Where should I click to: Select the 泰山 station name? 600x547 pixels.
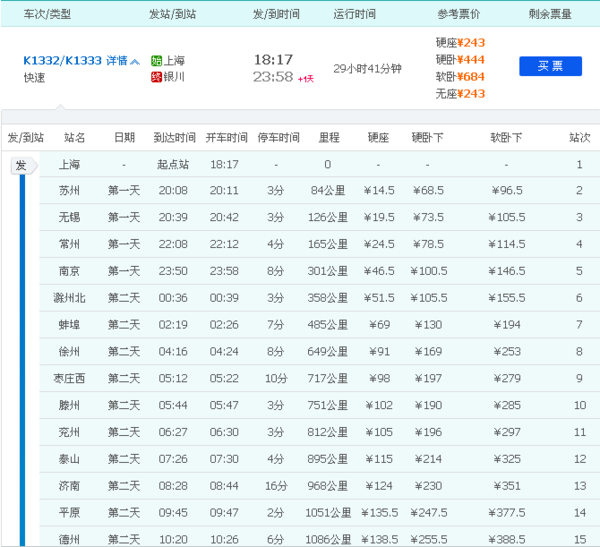click(69, 459)
